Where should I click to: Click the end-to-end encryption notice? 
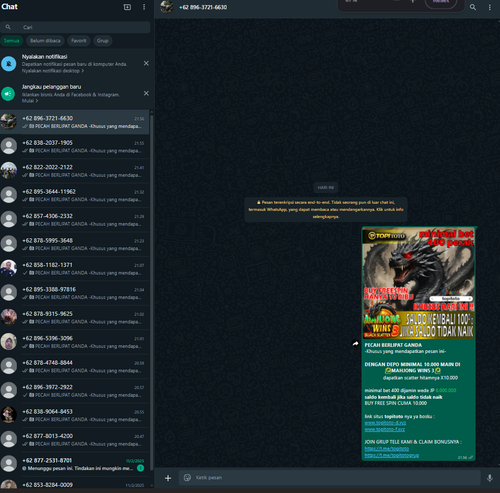(326, 209)
